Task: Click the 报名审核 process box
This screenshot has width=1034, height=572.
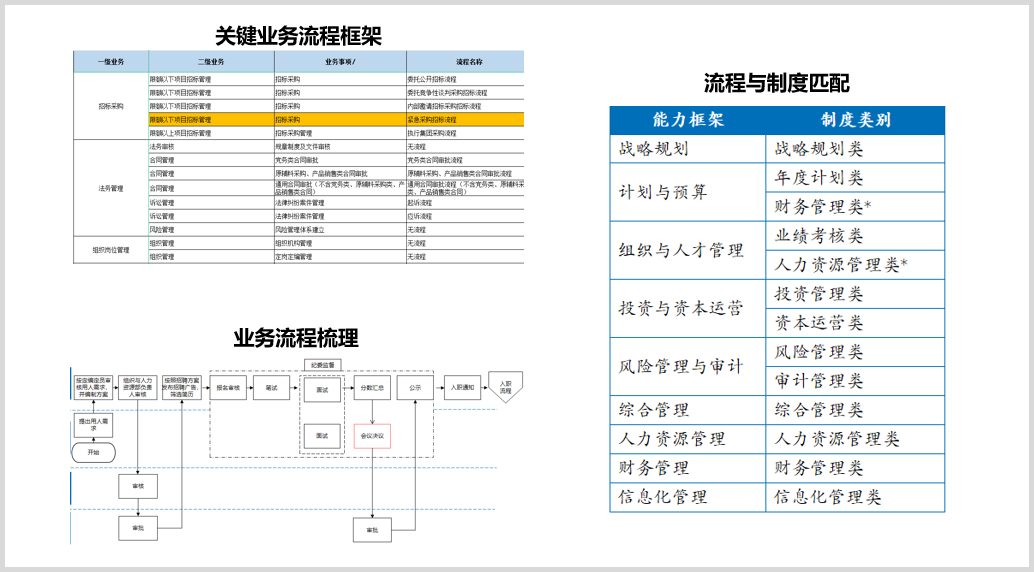Action: tap(232, 387)
